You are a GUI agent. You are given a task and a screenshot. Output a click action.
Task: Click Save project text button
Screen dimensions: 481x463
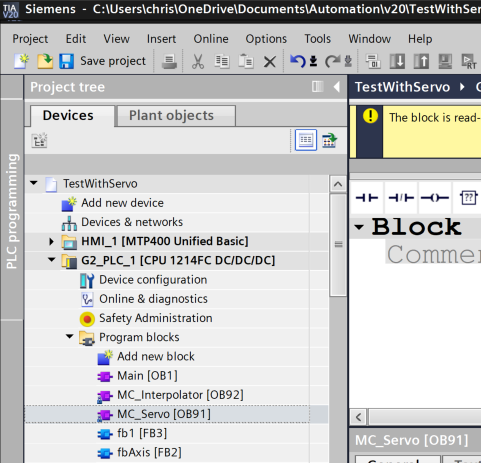pyautogui.click(x=113, y=61)
